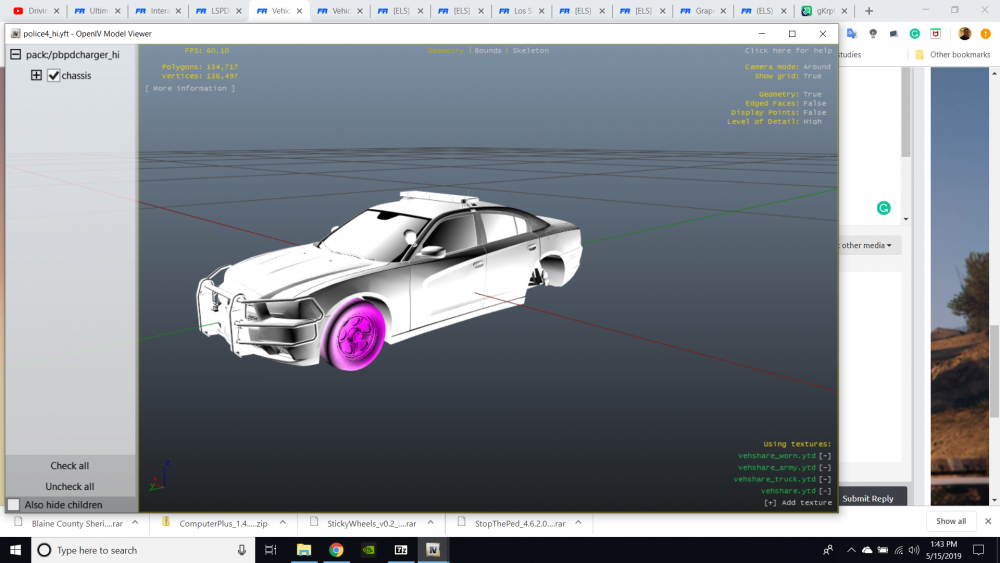Viewport: 1000px width, 563px height.
Task: Switch to the LSPD browser tab
Action: (220, 11)
